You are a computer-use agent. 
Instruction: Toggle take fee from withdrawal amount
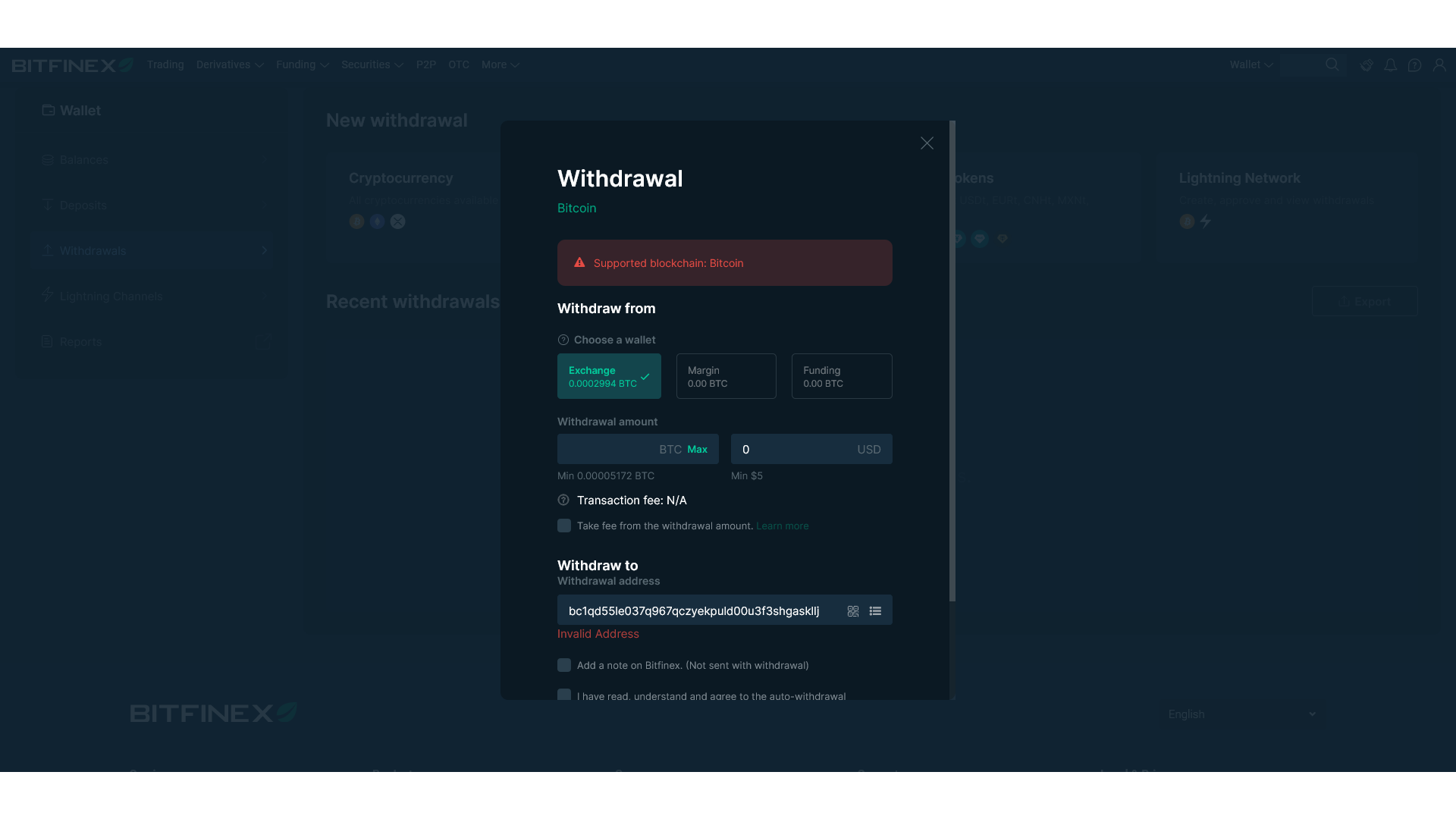(x=564, y=525)
